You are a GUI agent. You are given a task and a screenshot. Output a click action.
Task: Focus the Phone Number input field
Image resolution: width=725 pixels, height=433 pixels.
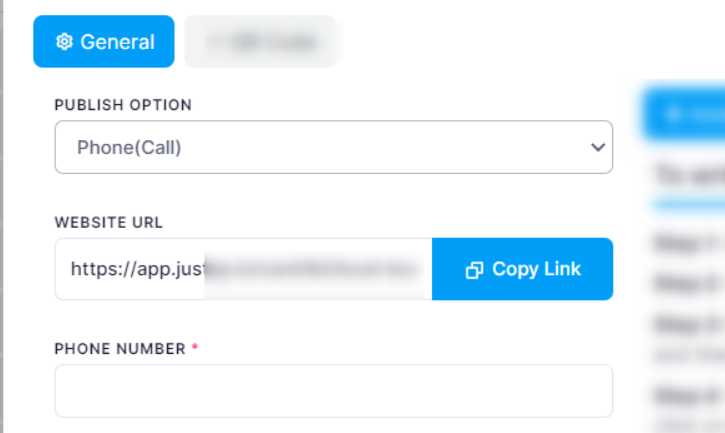pos(333,391)
